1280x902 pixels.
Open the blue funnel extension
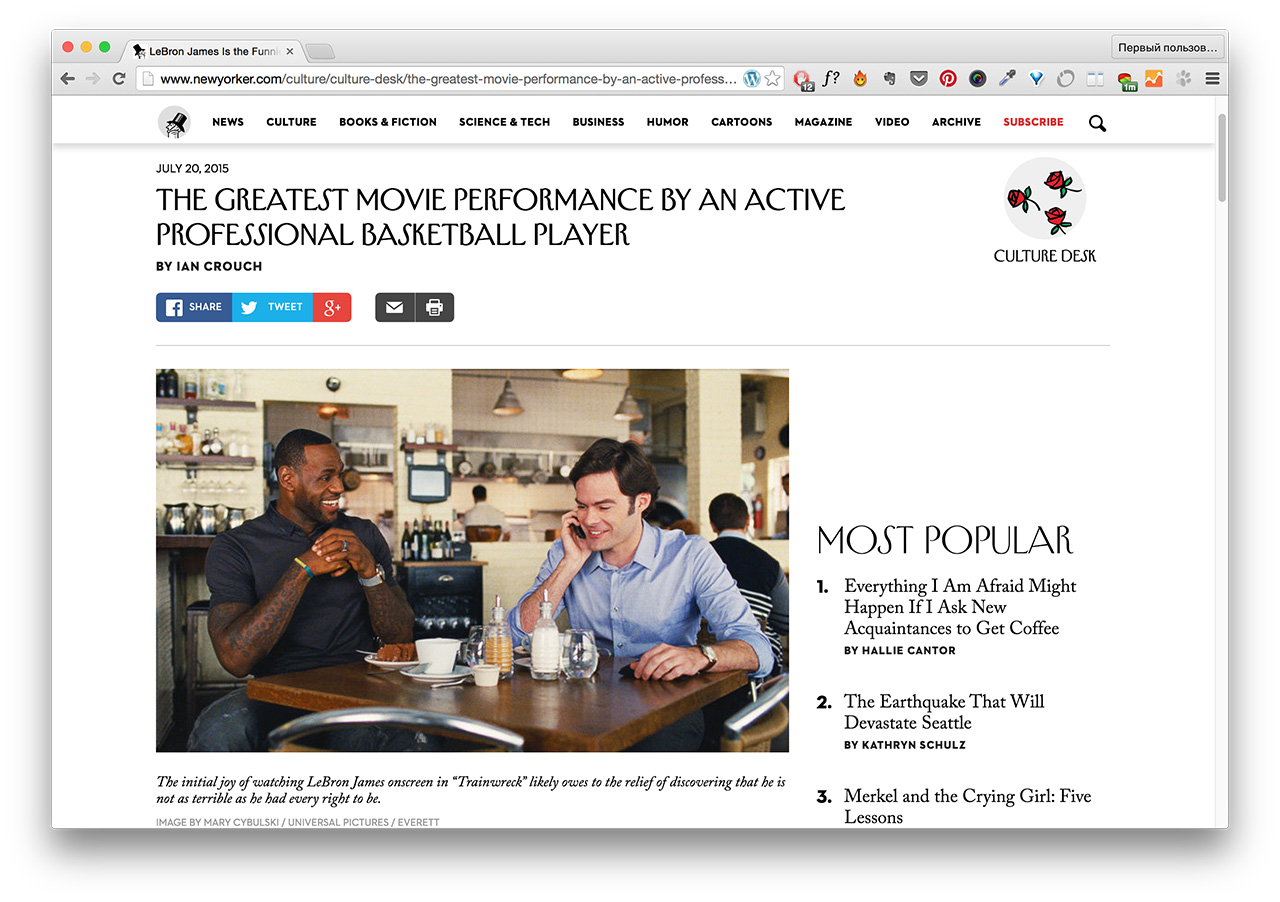[x=1037, y=78]
